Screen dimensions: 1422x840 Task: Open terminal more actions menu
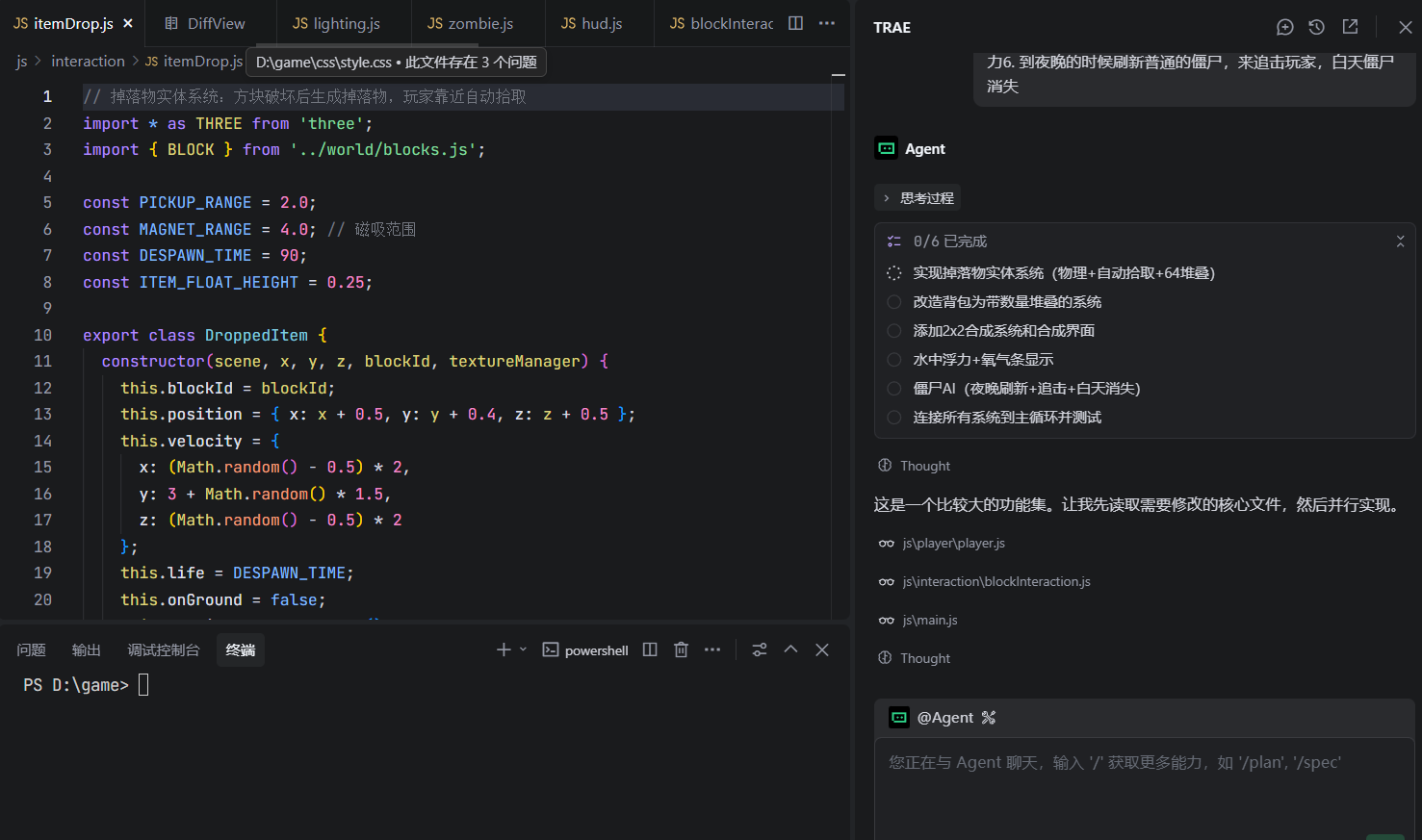(712, 650)
